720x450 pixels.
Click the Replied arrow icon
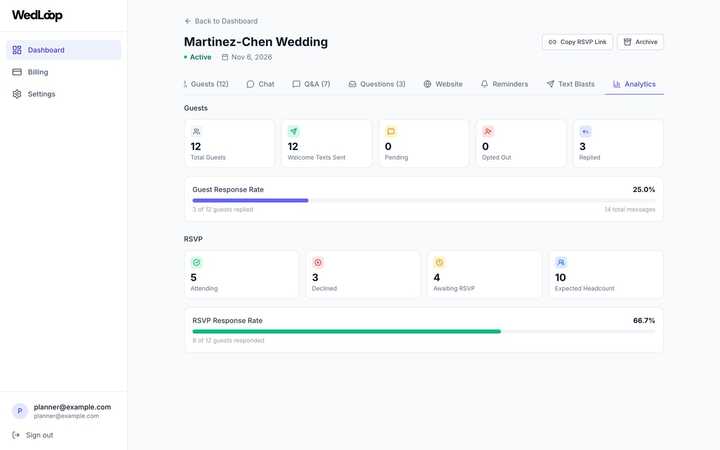[585, 132]
